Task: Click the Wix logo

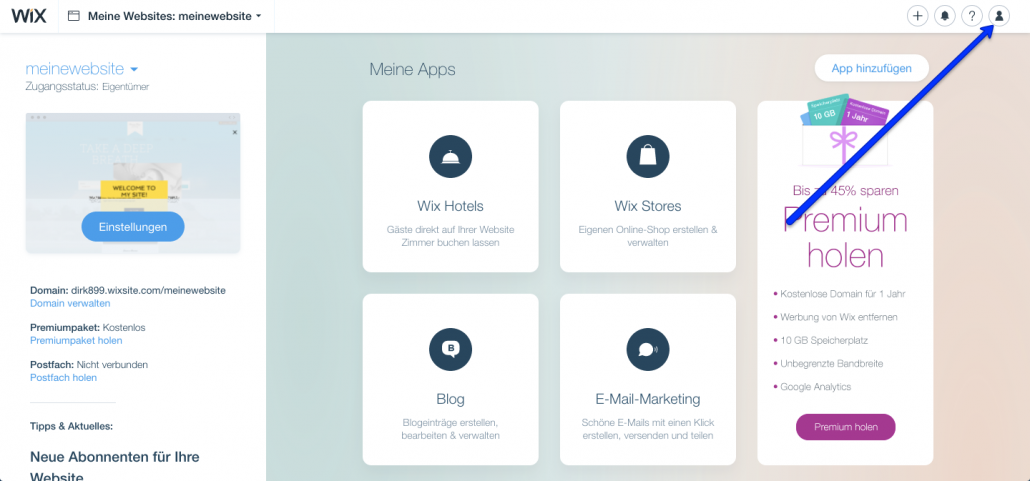Action: click(29, 16)
